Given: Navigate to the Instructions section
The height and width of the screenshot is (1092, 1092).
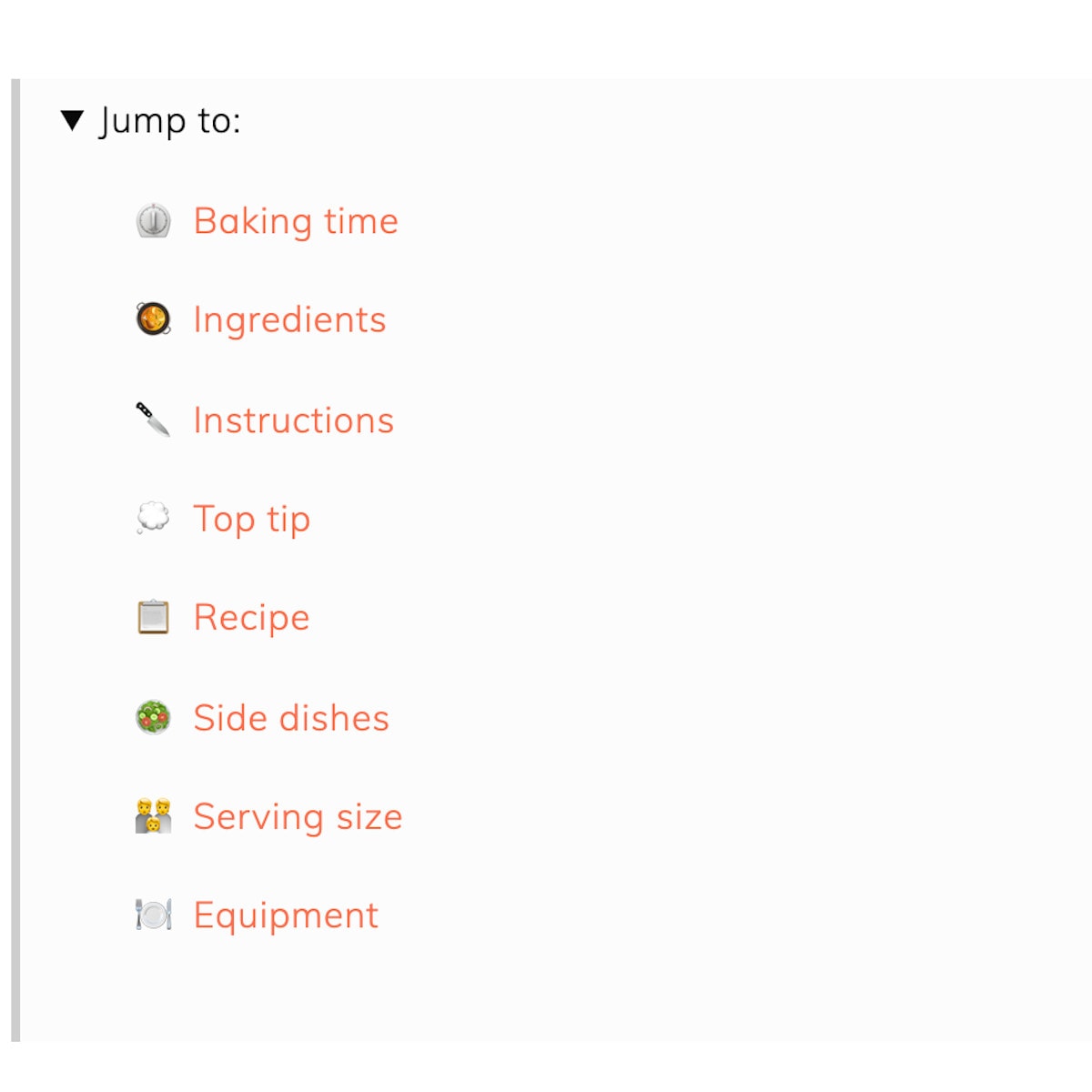Looking at the screenshot, I should pyautogui.click(x=292, y=420).
